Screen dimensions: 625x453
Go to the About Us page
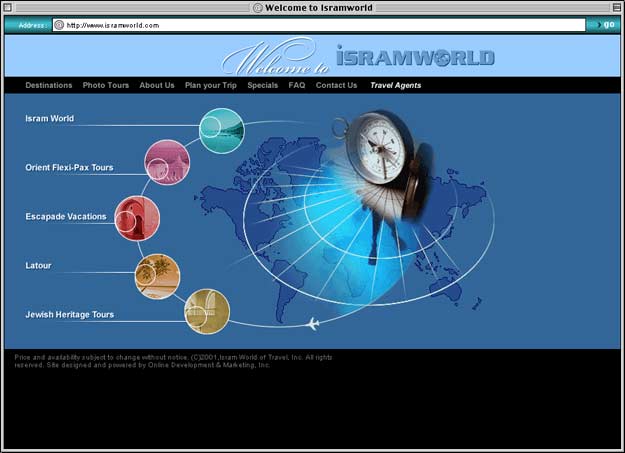157,86
